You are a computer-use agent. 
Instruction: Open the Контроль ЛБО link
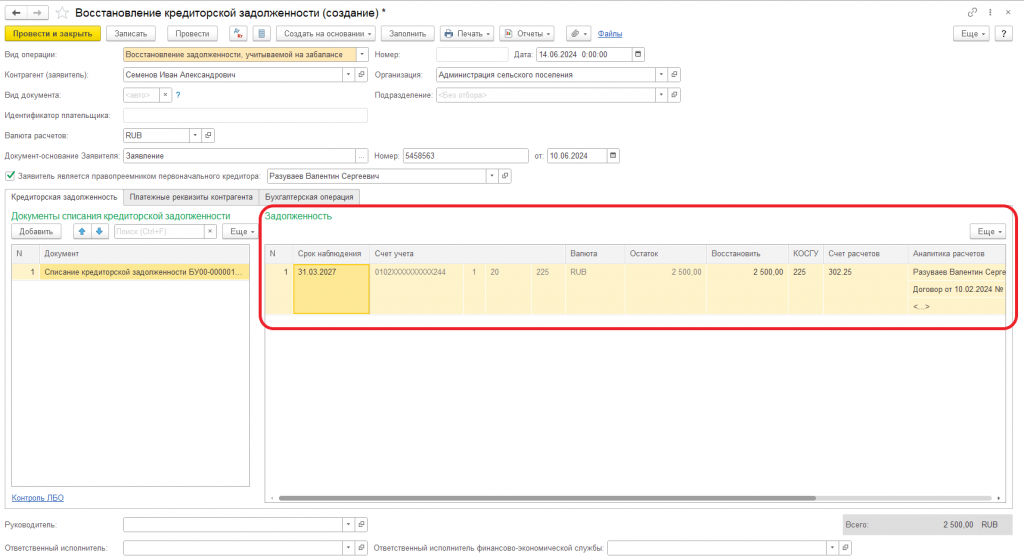coord(37,498)
